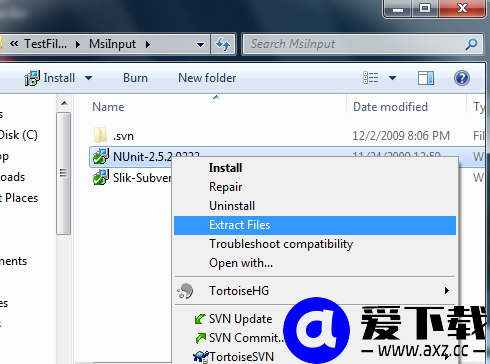
Task: Click the navigation pane scroll up arrow
Action: 64,103
